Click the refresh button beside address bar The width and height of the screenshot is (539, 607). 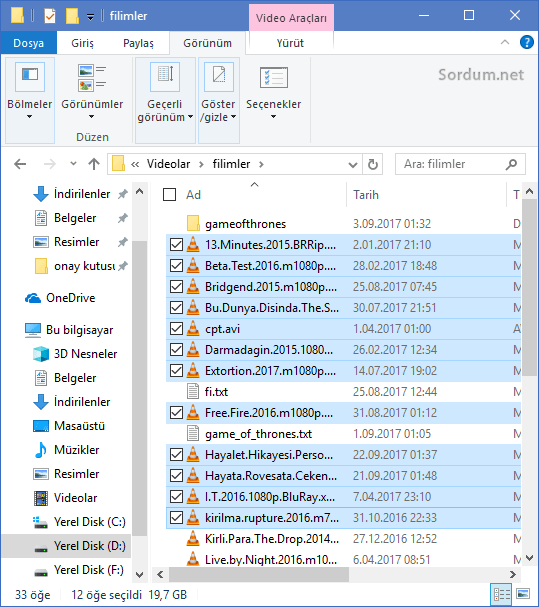372,165
